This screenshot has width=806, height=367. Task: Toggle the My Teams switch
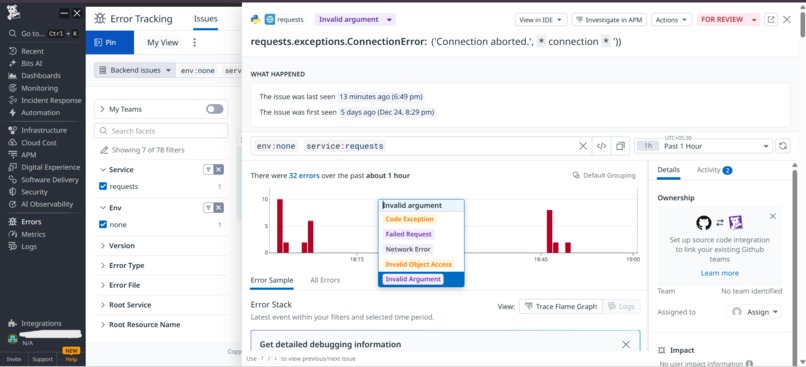pyautogui.click(x=214, y=109)
